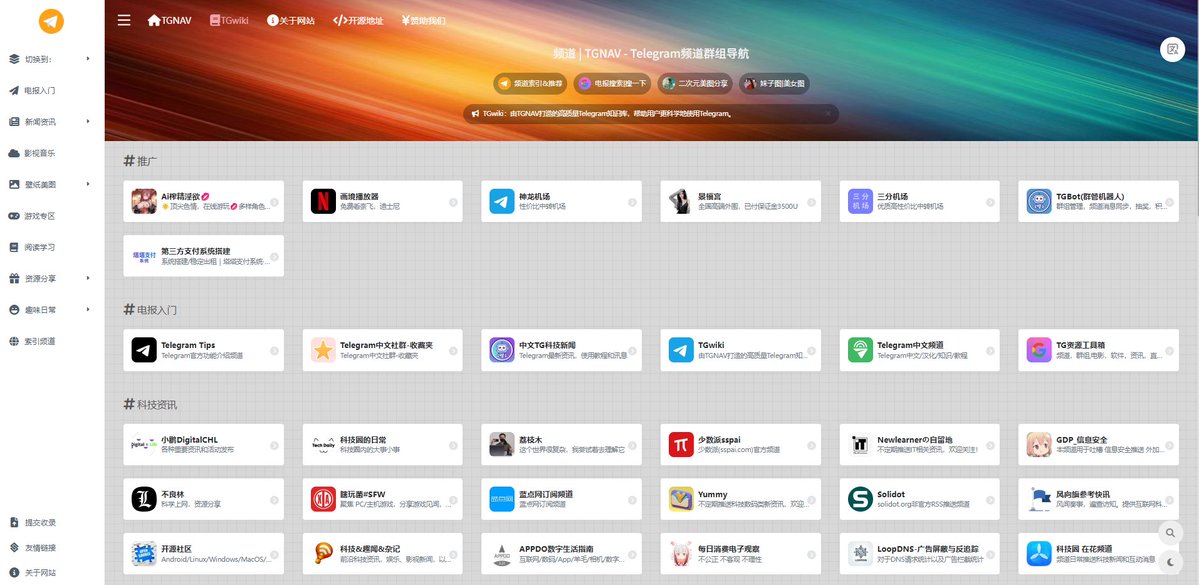
Task: Open the TGBot(群管机器人) card icon
Action: (x=1039, y=201)
